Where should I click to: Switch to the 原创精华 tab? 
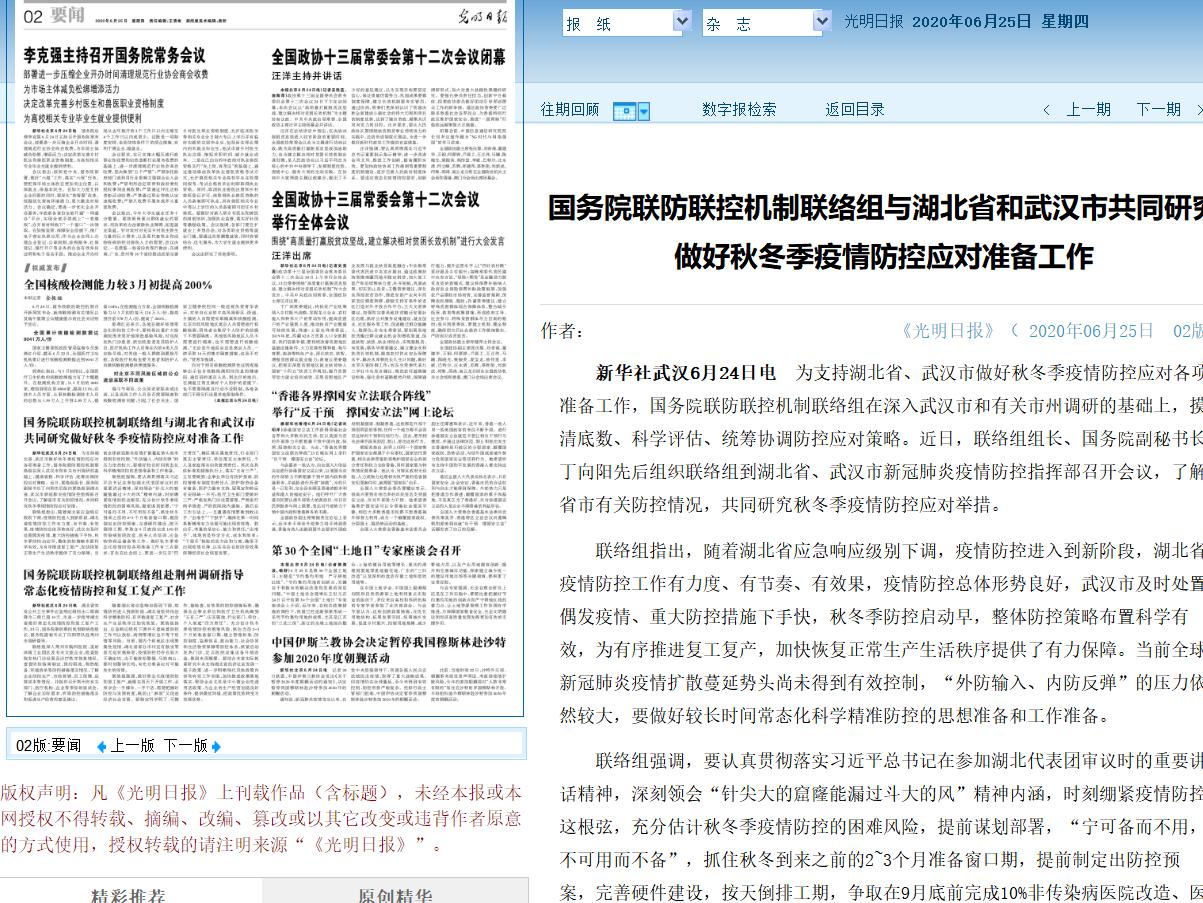coord(395,894)
